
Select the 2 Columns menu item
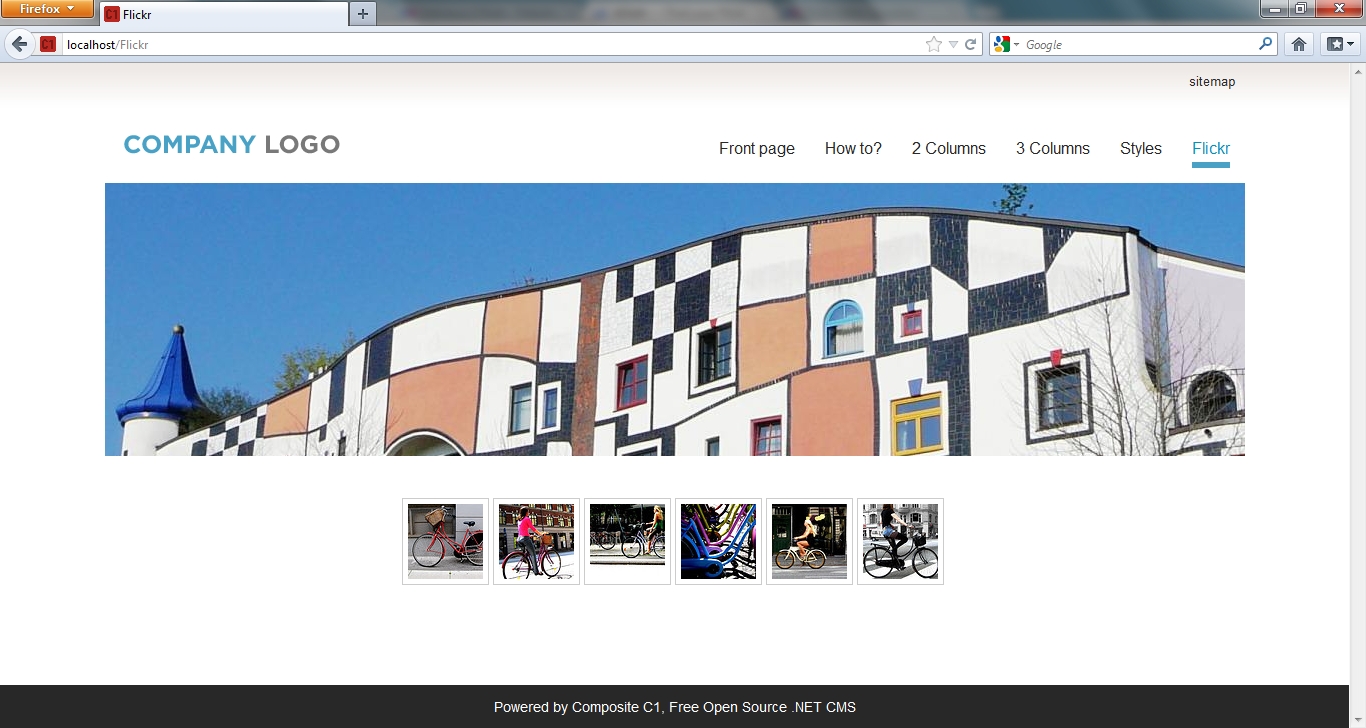[948, 149]
